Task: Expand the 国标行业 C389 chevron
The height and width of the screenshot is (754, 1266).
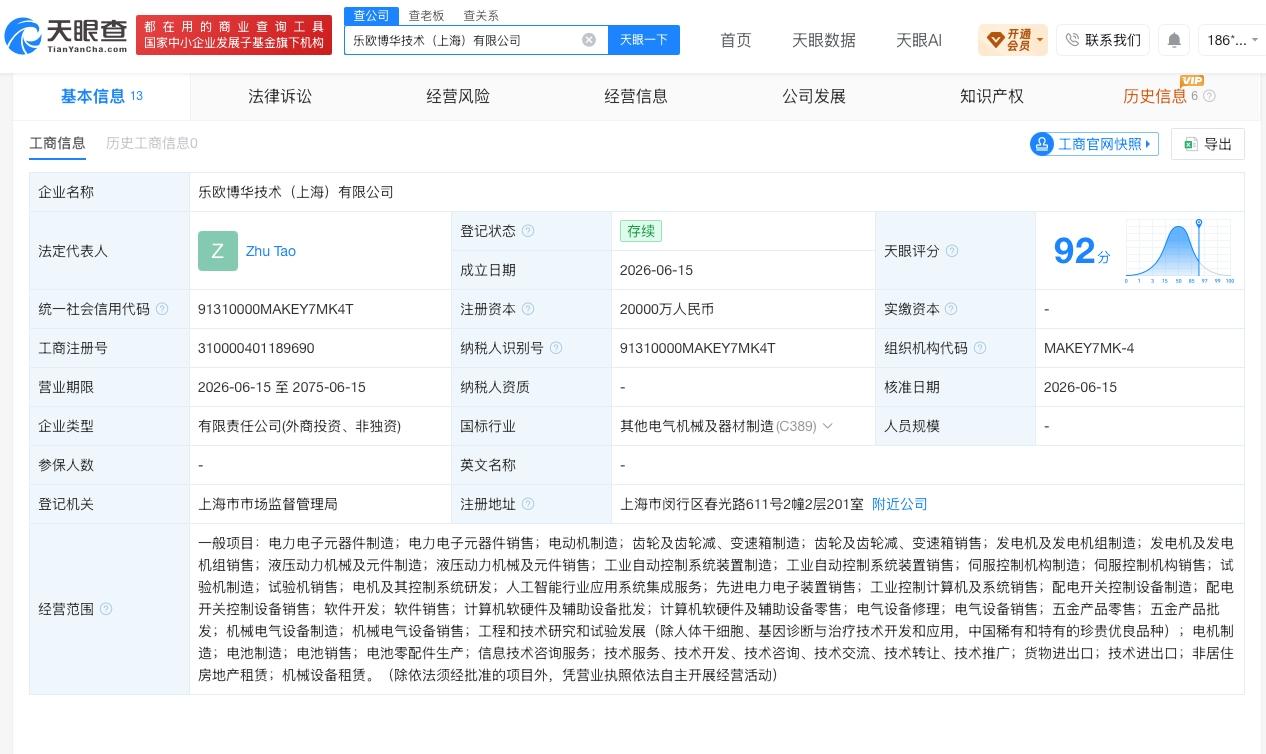Action: click(827, 426)
